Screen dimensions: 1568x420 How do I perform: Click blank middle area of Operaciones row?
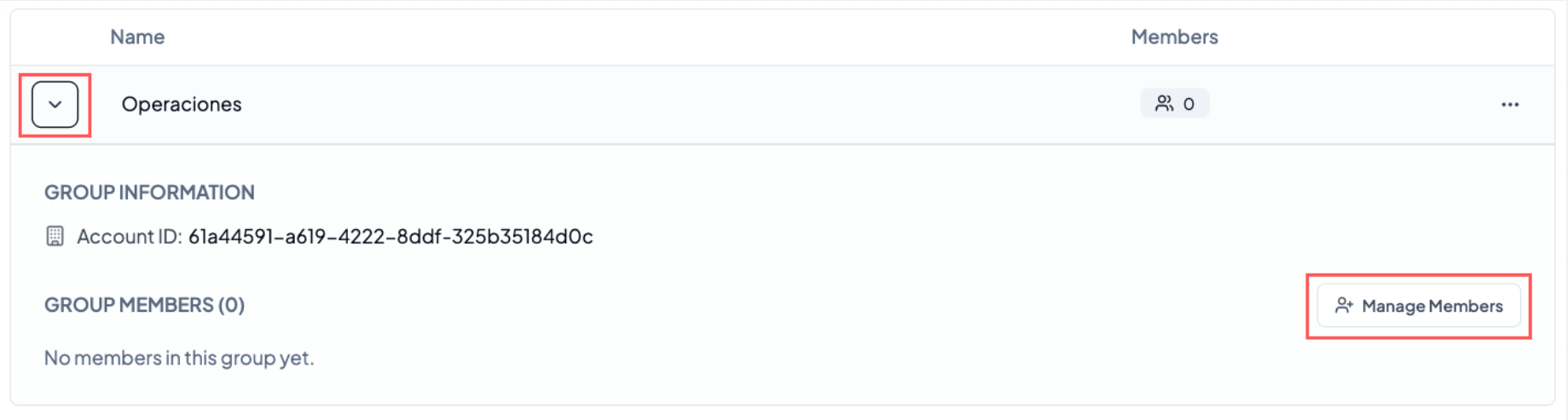coord(682,105)
